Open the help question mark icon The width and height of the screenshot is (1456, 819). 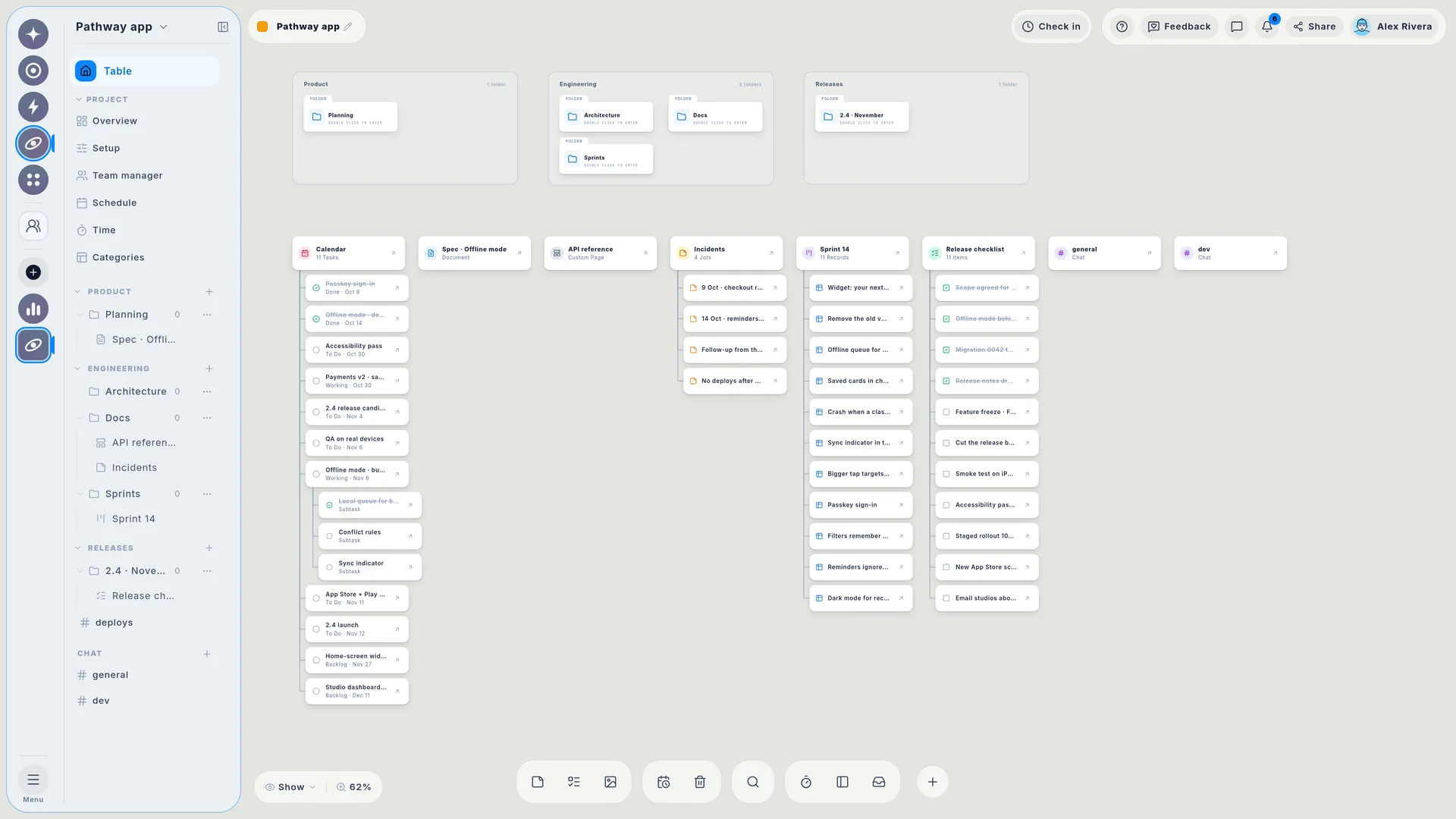coord(1122,27)
